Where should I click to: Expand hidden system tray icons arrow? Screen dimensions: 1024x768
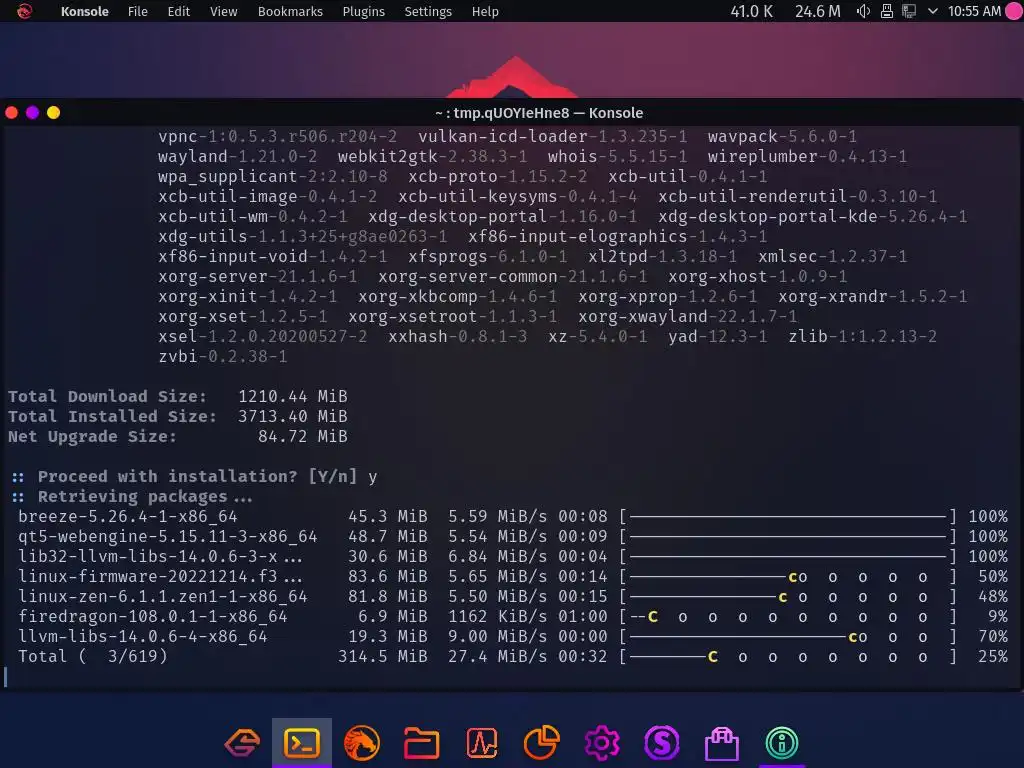pos(933,11)
